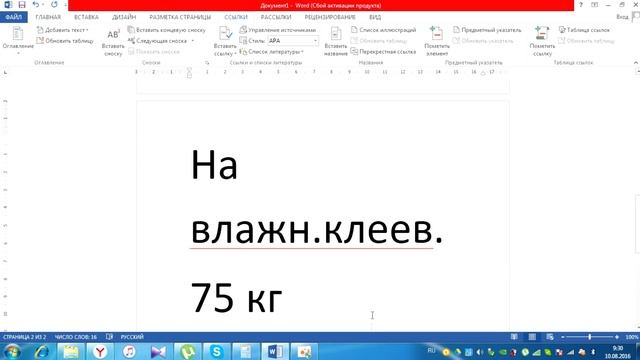The height and width of the screenshot is (360, 640).
Task: Open uTorrent from taskbar
Action: 187,351
